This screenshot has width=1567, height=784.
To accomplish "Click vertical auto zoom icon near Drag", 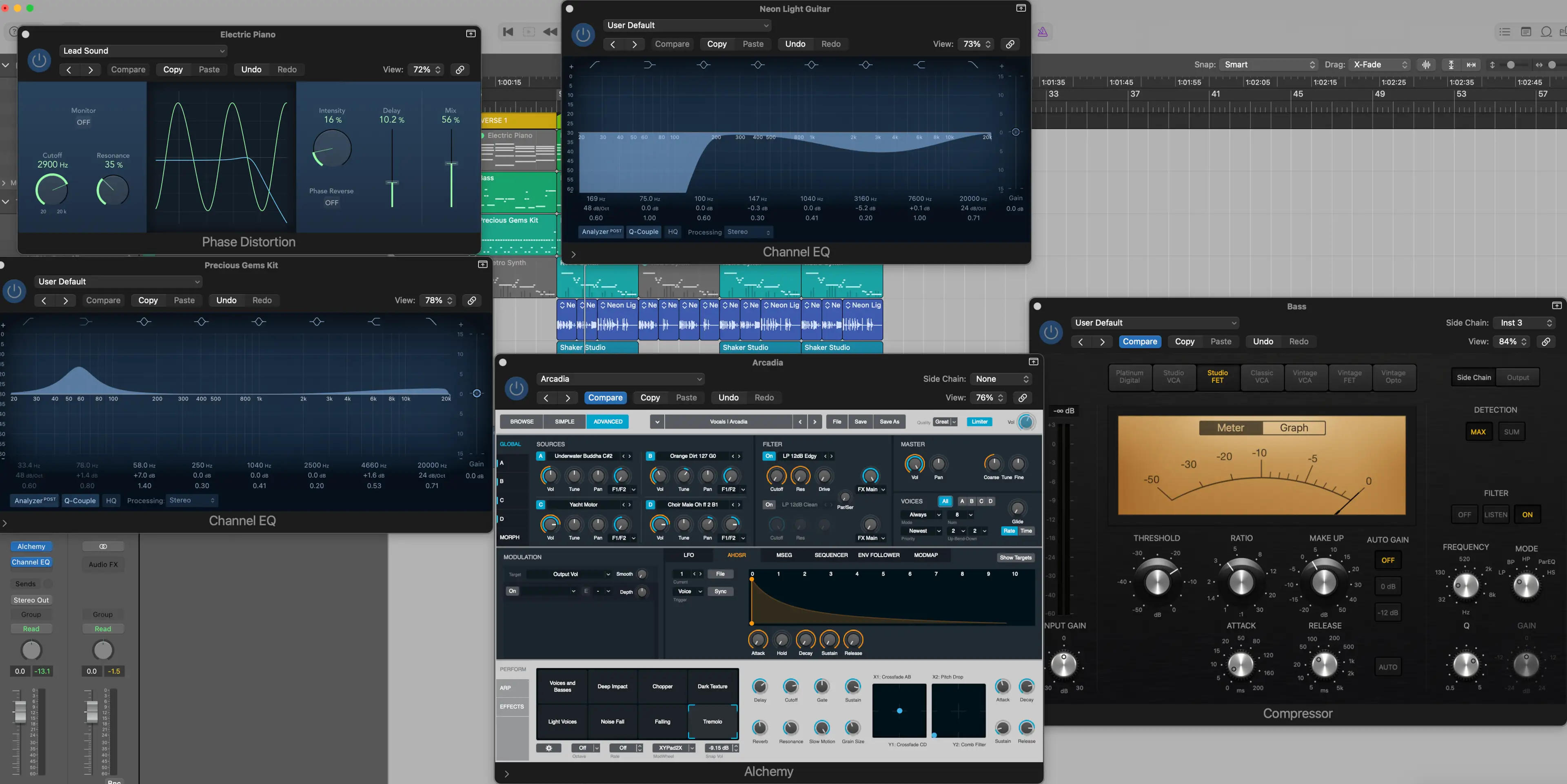I will point(1451,65).
